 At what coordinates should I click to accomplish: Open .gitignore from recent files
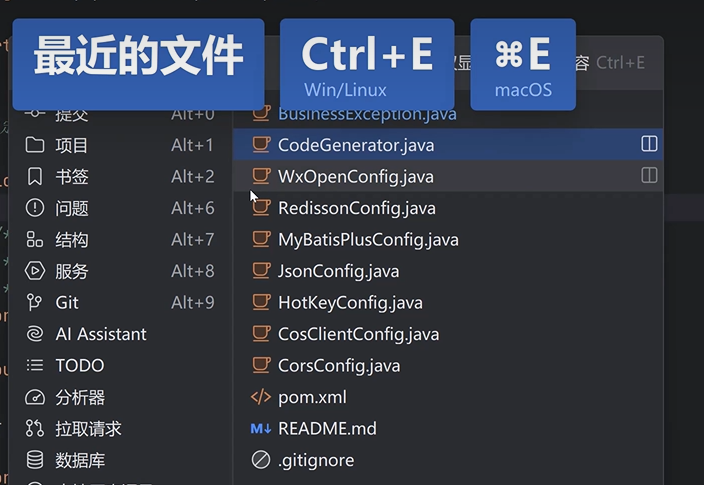[x=448, y=460]
